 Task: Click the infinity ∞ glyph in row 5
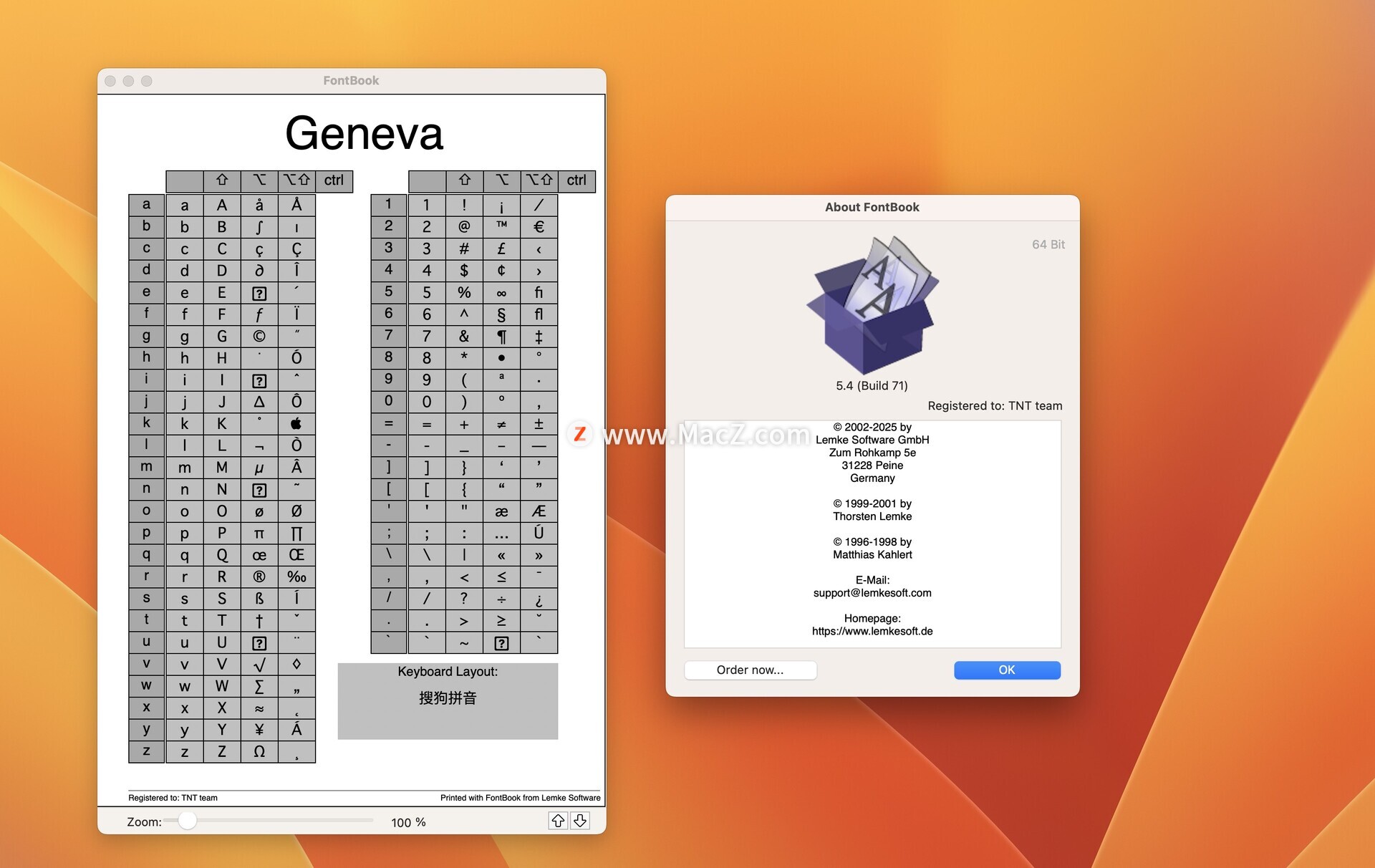coord(502,292)
